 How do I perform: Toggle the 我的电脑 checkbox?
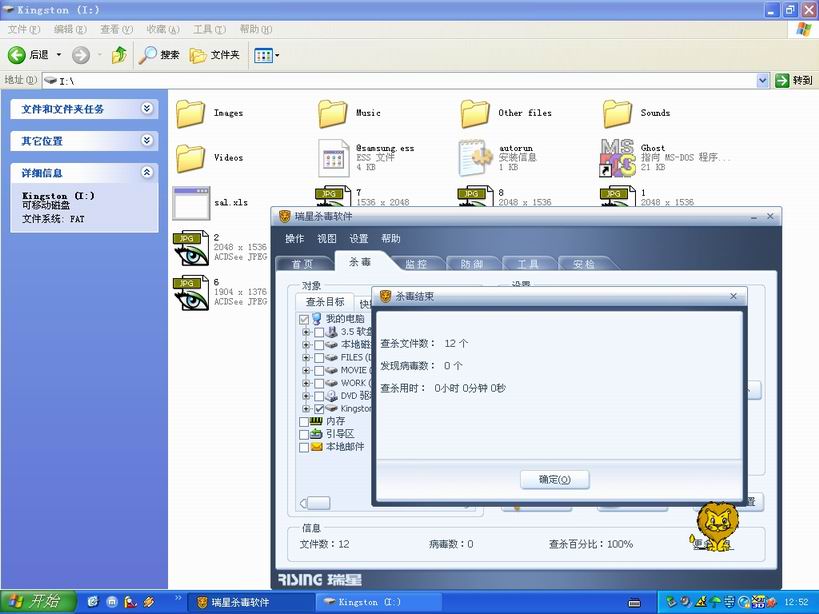coord(304,319)
